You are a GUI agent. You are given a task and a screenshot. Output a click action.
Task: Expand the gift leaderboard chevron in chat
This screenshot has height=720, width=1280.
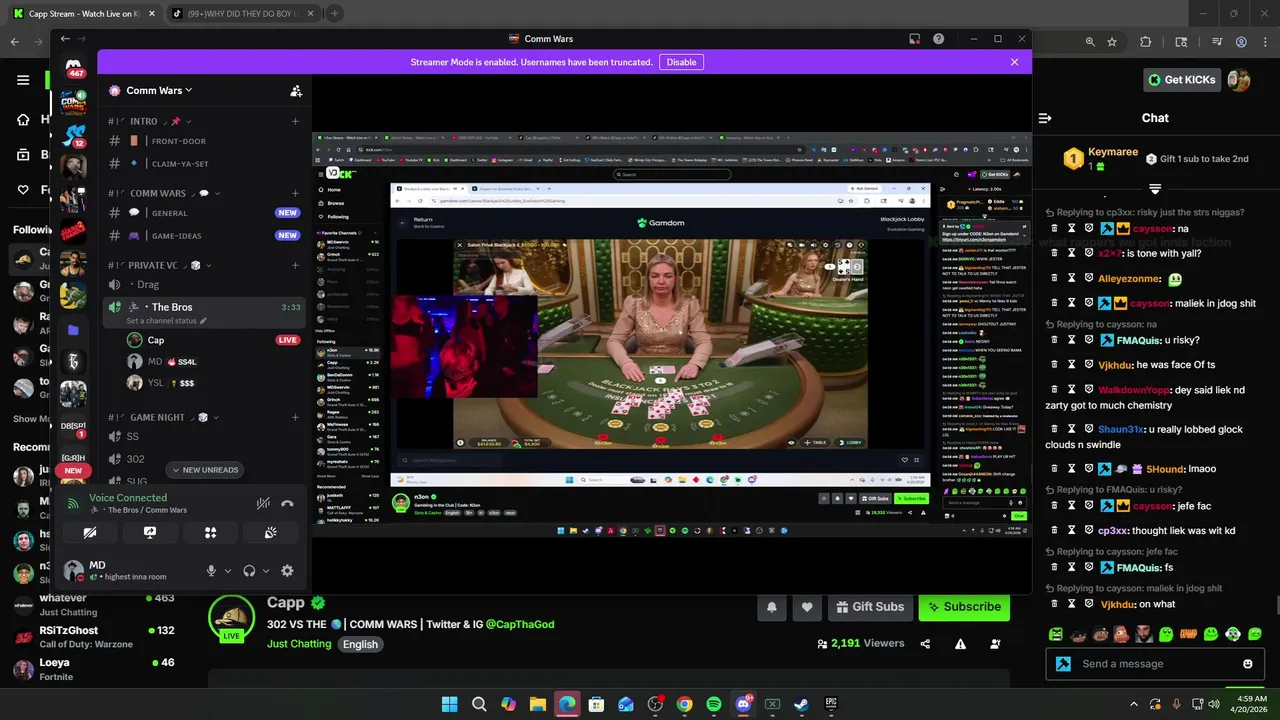1155,188
